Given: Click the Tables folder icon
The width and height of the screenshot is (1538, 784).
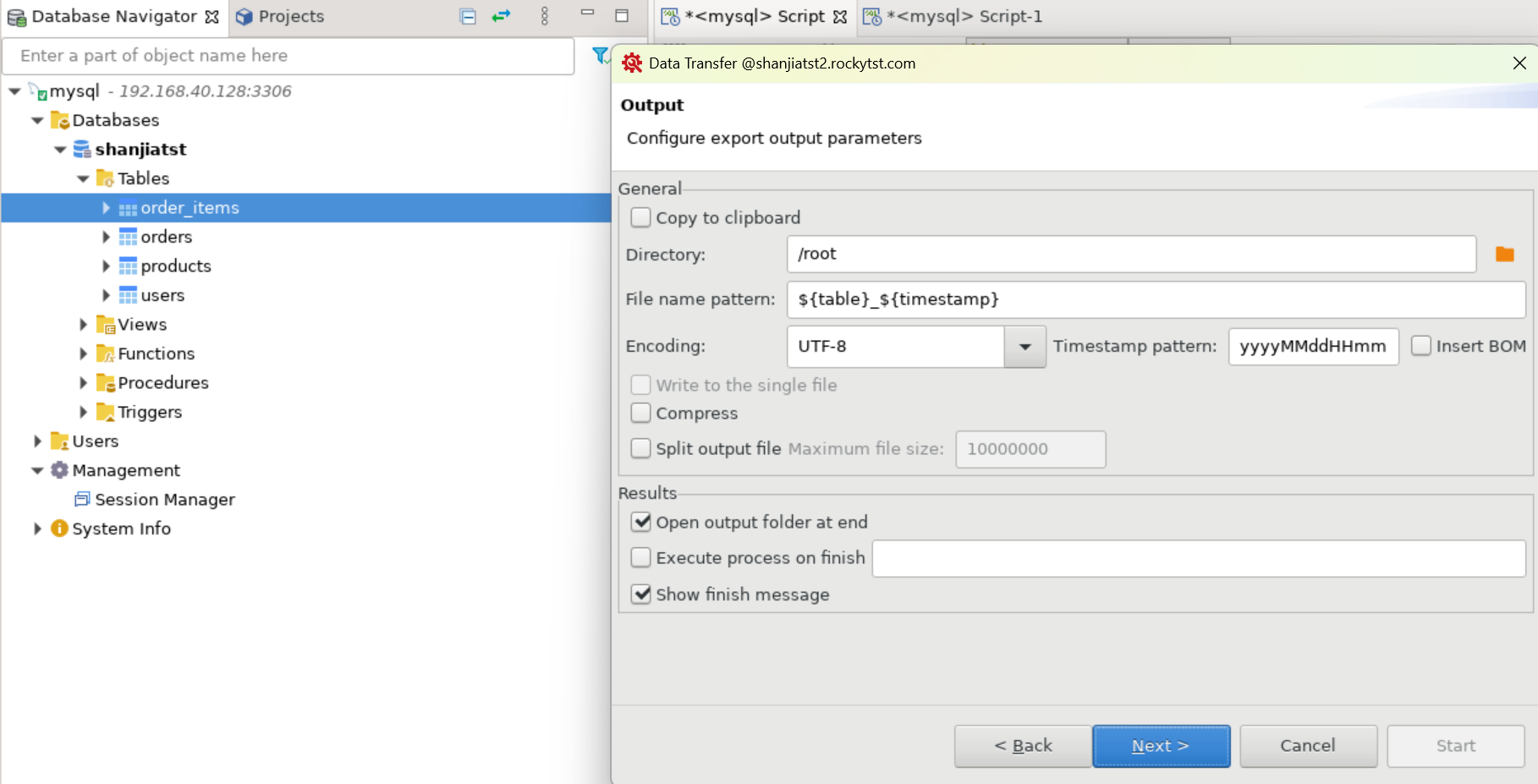Looking at the screenshot, I should [x=105, y=178].
